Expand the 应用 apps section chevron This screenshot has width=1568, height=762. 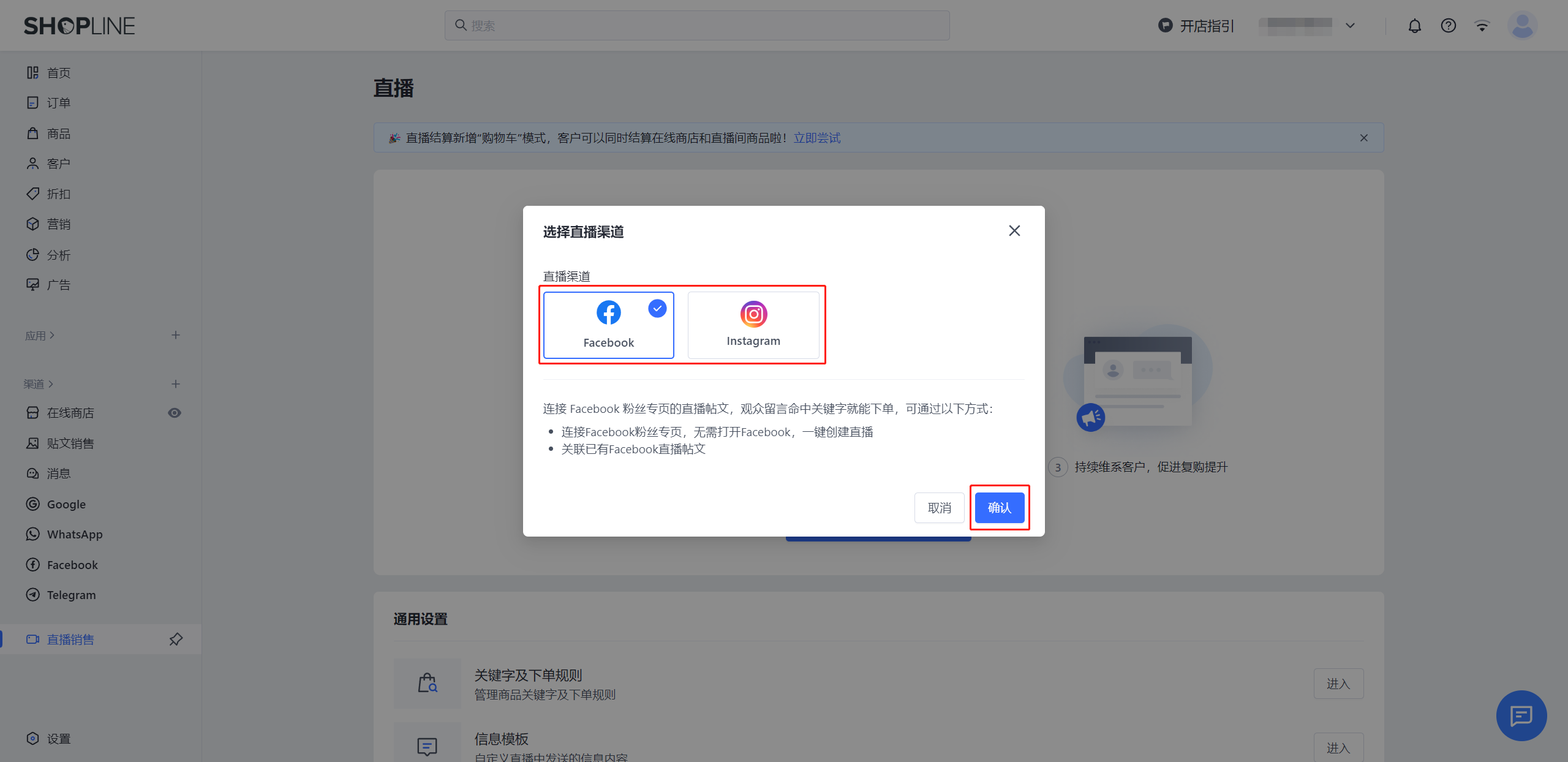[52, 335]
